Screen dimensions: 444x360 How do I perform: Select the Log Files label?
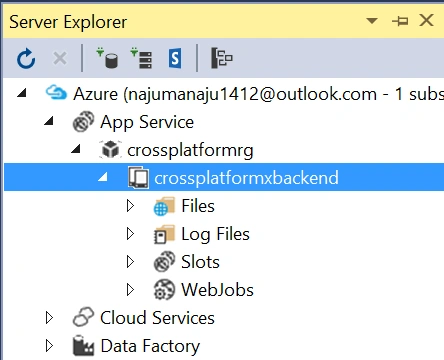(215, 234)
